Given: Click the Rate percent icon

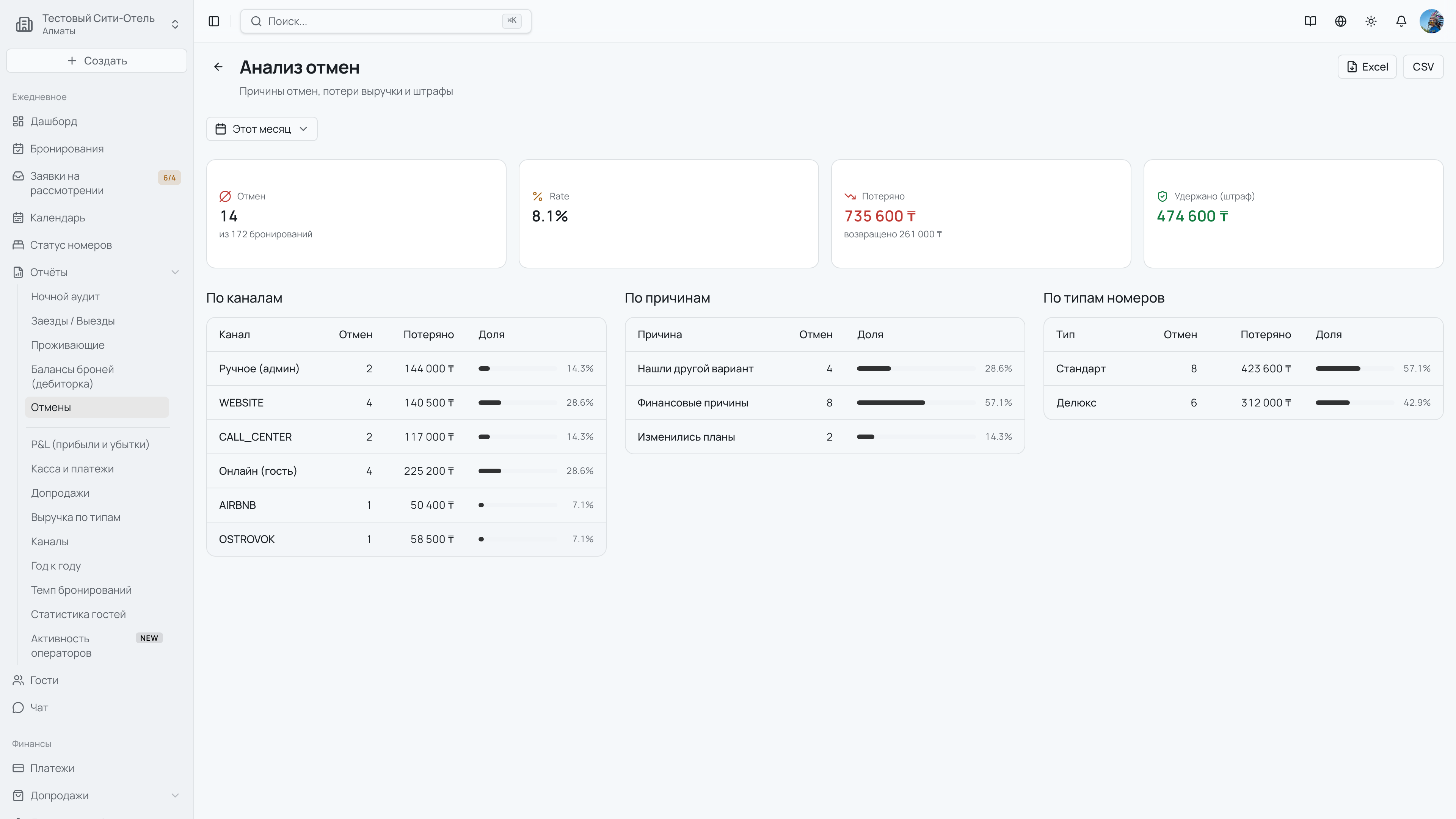Looking at the screenshot, I should pos(538,196).
